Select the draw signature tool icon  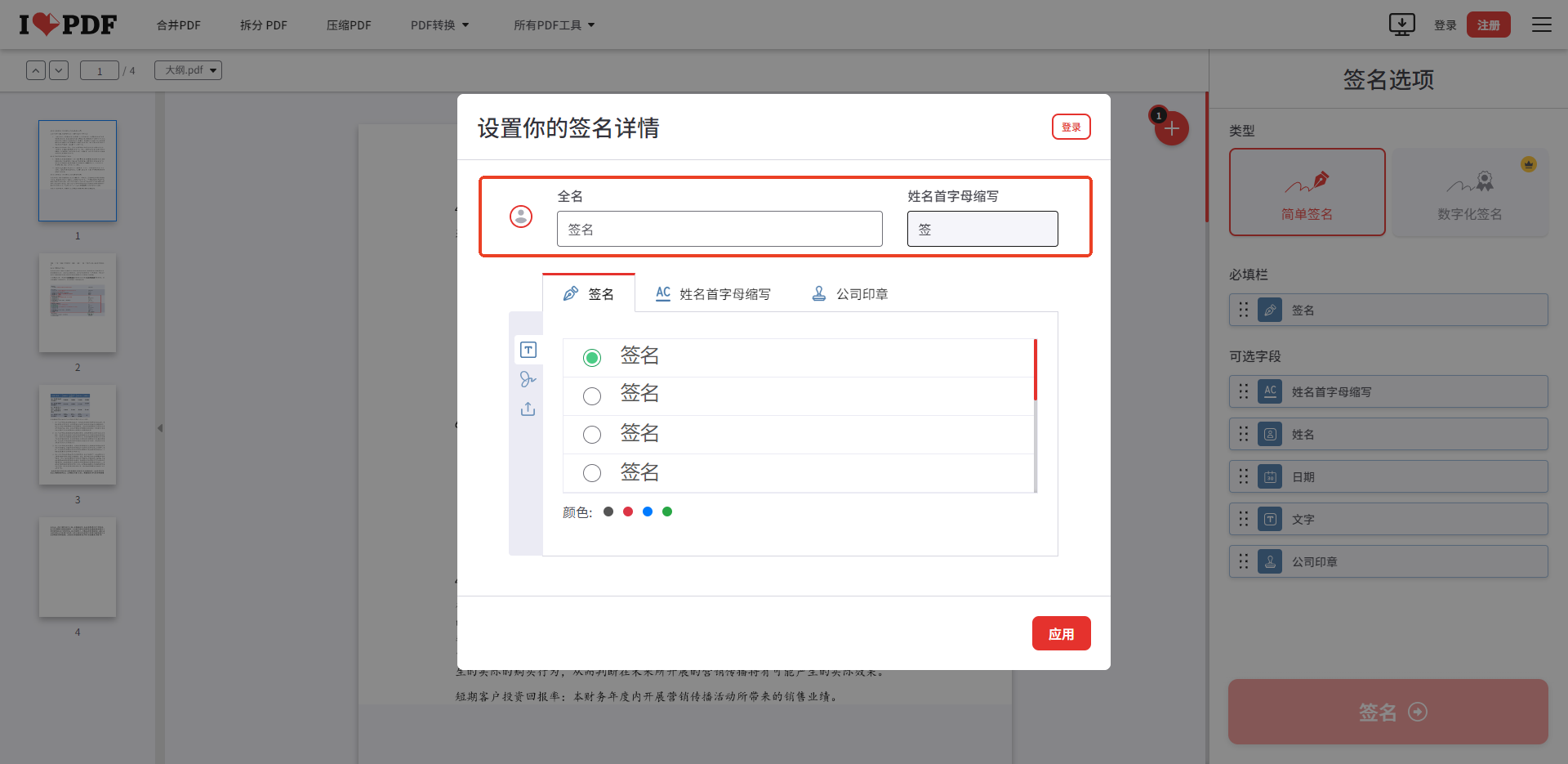click(528, 379)
